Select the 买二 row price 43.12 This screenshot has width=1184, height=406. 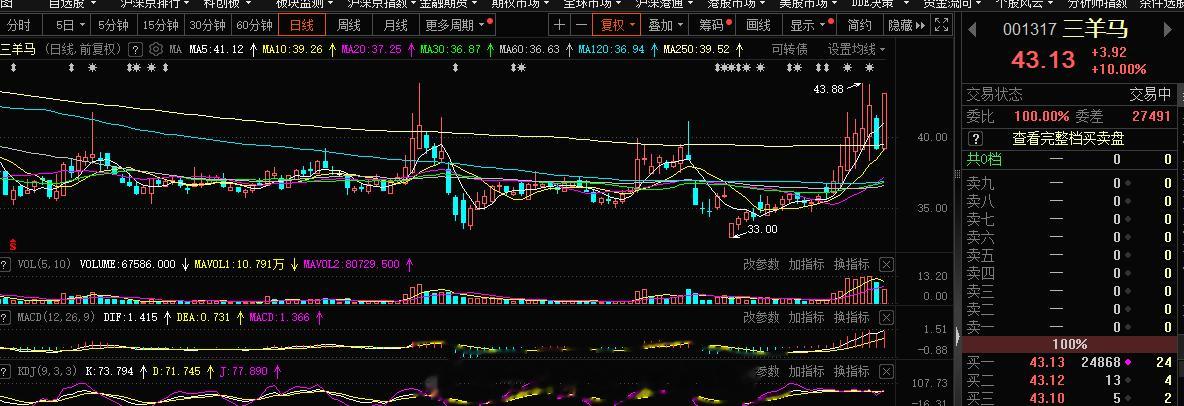click(1047, 380)
